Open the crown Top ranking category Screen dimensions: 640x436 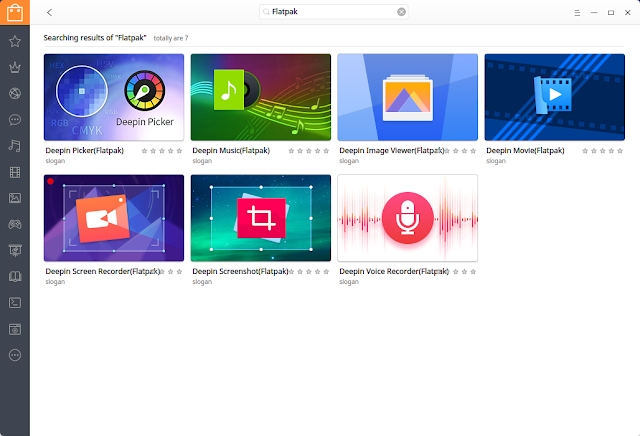pos(15,67)
